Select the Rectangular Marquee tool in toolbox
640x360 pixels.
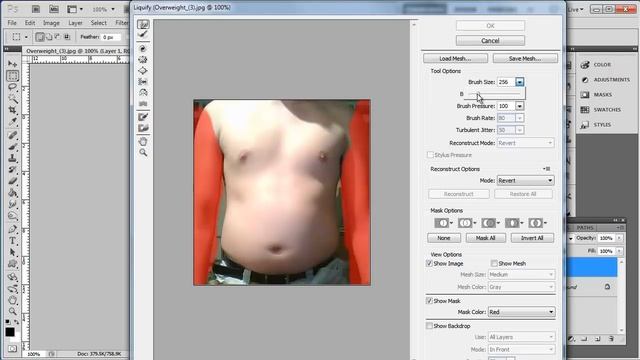[12, 76]
